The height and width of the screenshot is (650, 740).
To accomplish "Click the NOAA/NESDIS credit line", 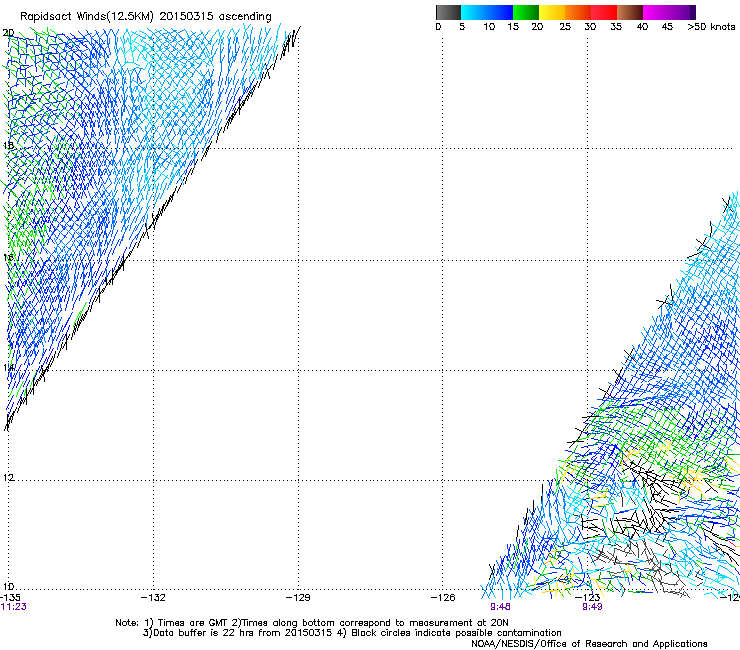I will [x=589, y=644].
